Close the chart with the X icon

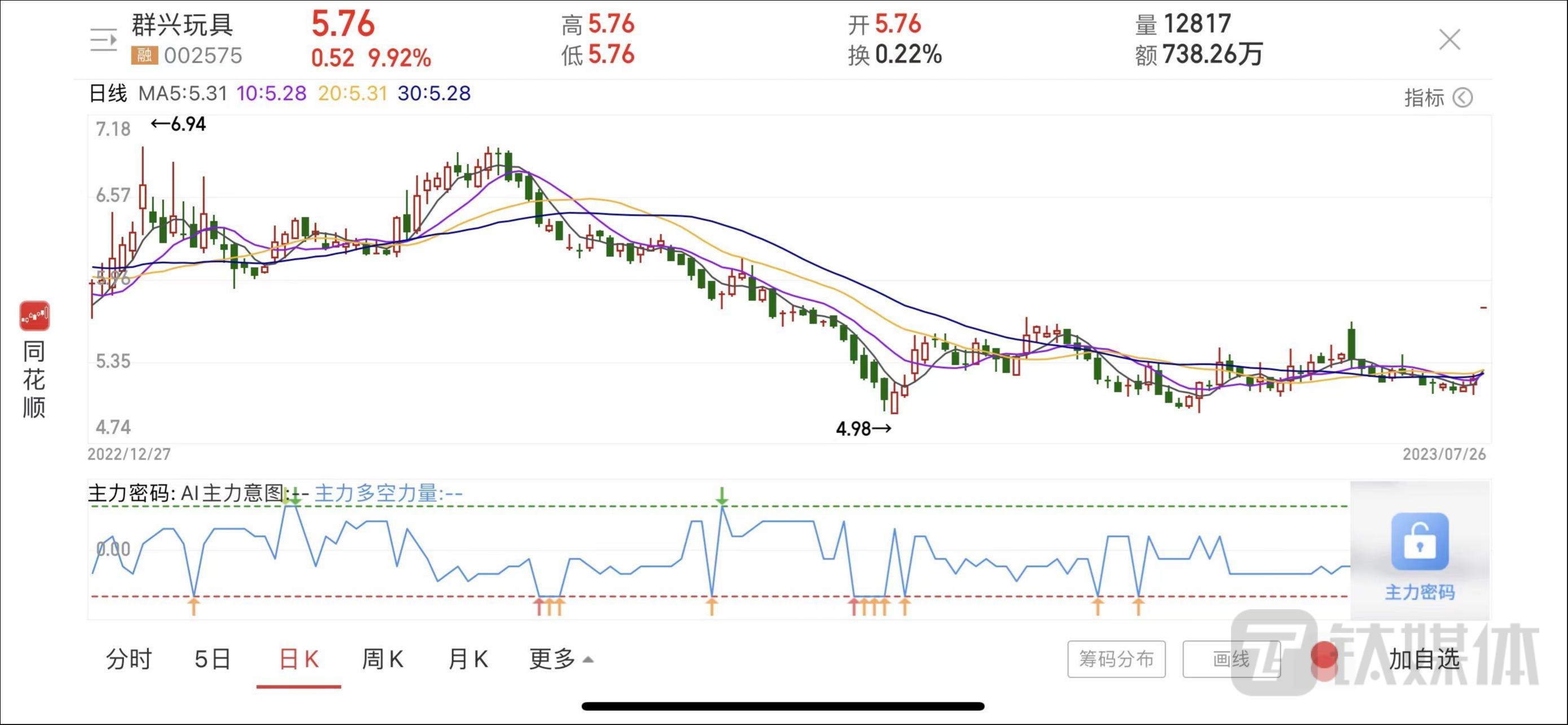pyautogui.click(x=1449, y=40)
